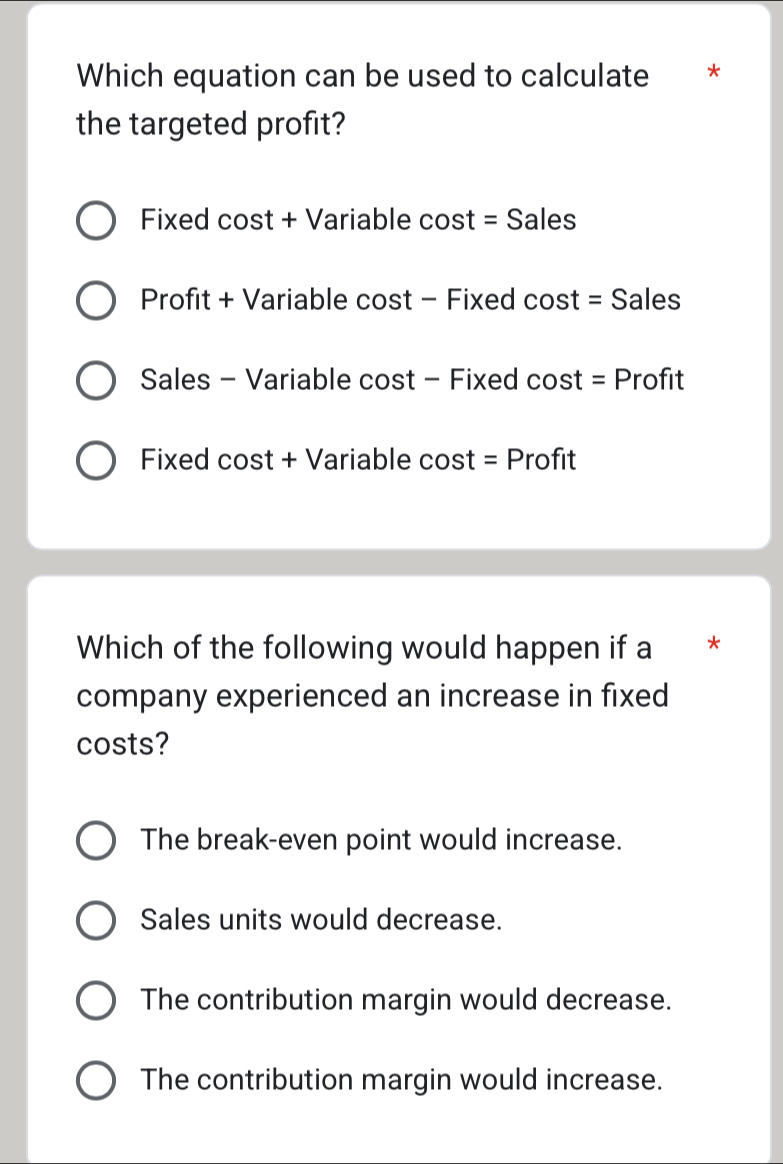Mark the radio for 'Sales − Variable cost − Fixed cost = Profit'
This screenshot has height=1164, width=783.
point(96,381)
